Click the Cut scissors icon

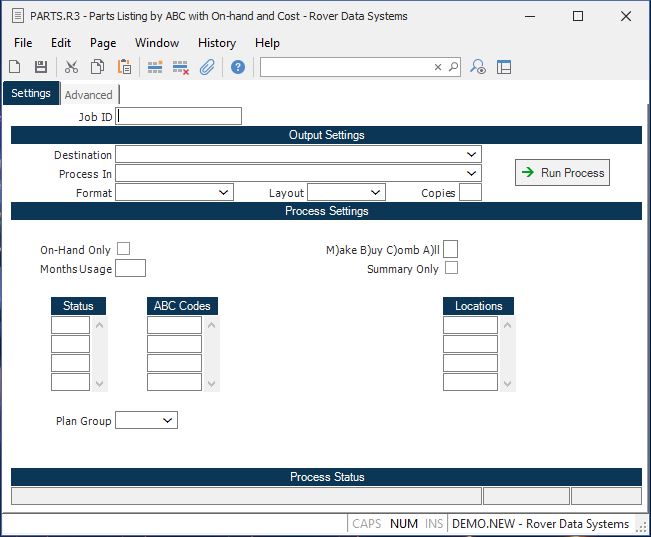pyautogui.click(x=71, y=67)
